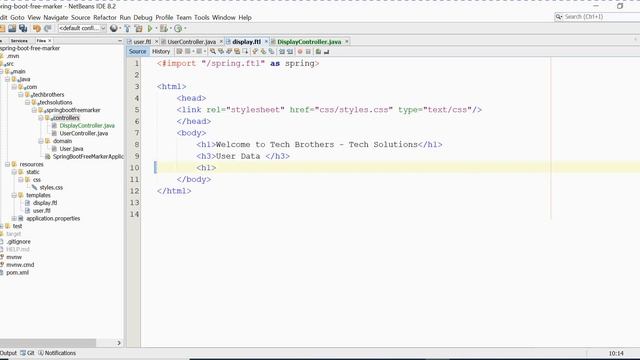Click the red Start Macro Recording icon

(x=300, y=51)
